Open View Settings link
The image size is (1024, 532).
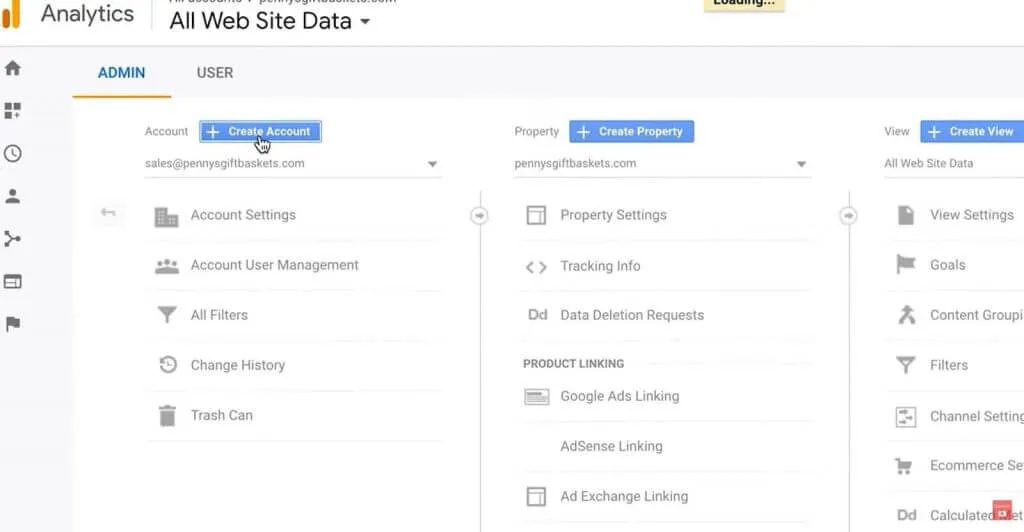(x=972, y=215)
